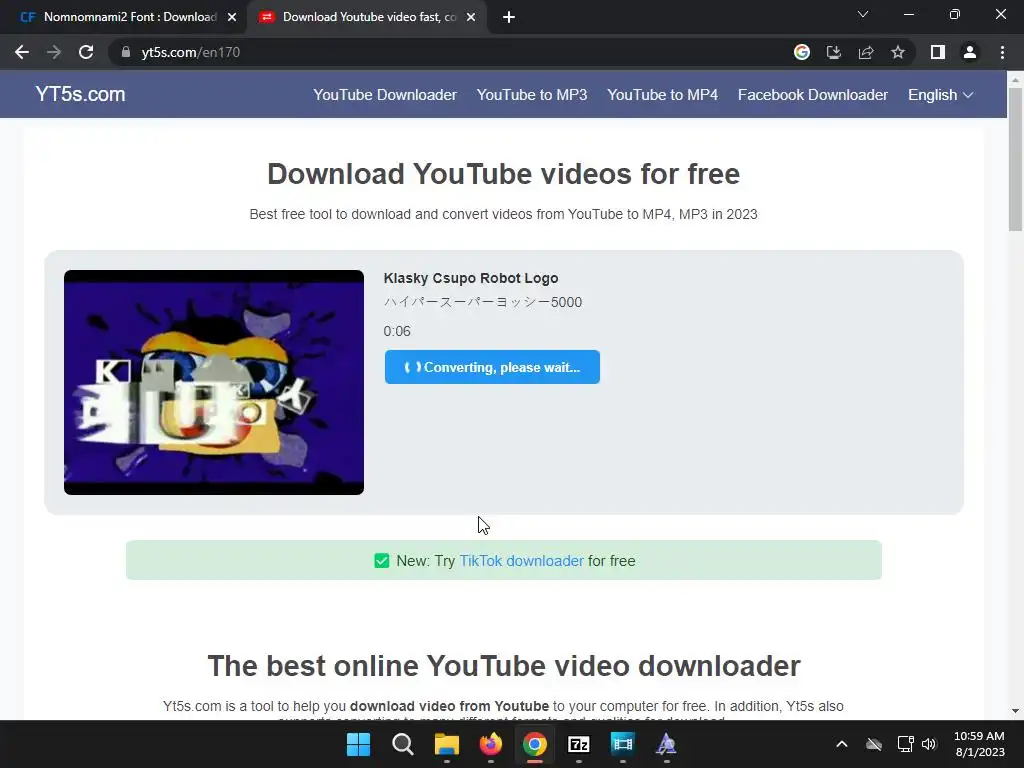Open the TikTok downloader link
Screen dimensions: 1024x768
(x=521, y=561)
